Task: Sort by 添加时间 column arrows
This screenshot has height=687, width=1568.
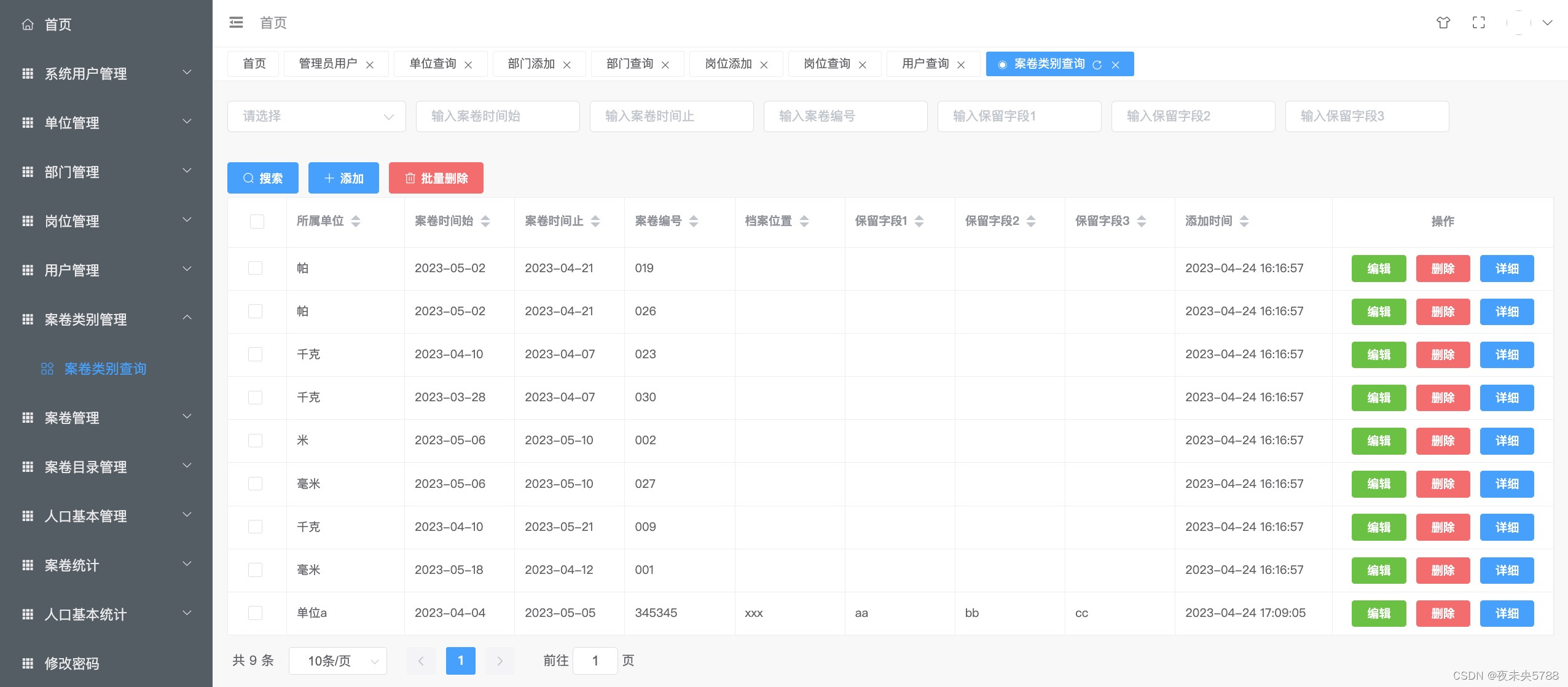Action: tap(1244, 221)
